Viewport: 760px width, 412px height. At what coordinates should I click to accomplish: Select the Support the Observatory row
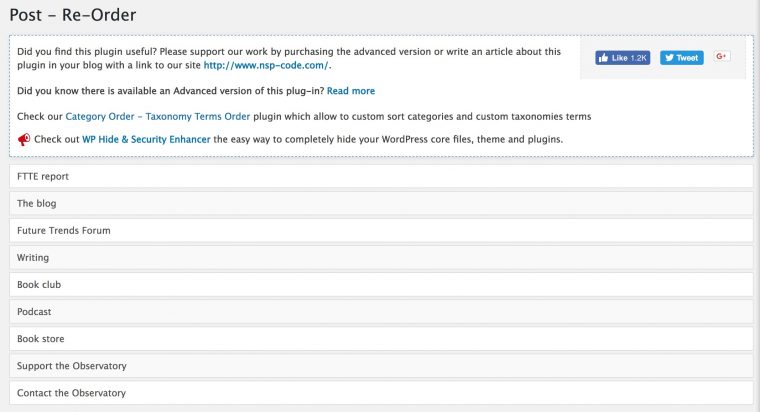(381, 366)
